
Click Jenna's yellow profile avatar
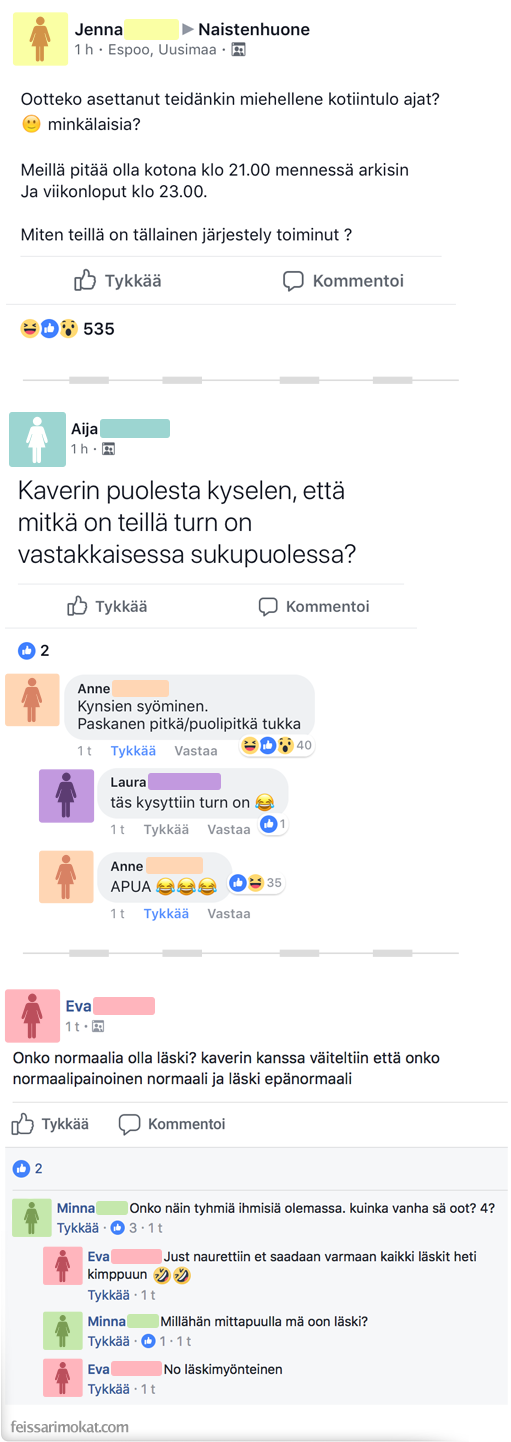pyautogui.click(x=40, y=39)
